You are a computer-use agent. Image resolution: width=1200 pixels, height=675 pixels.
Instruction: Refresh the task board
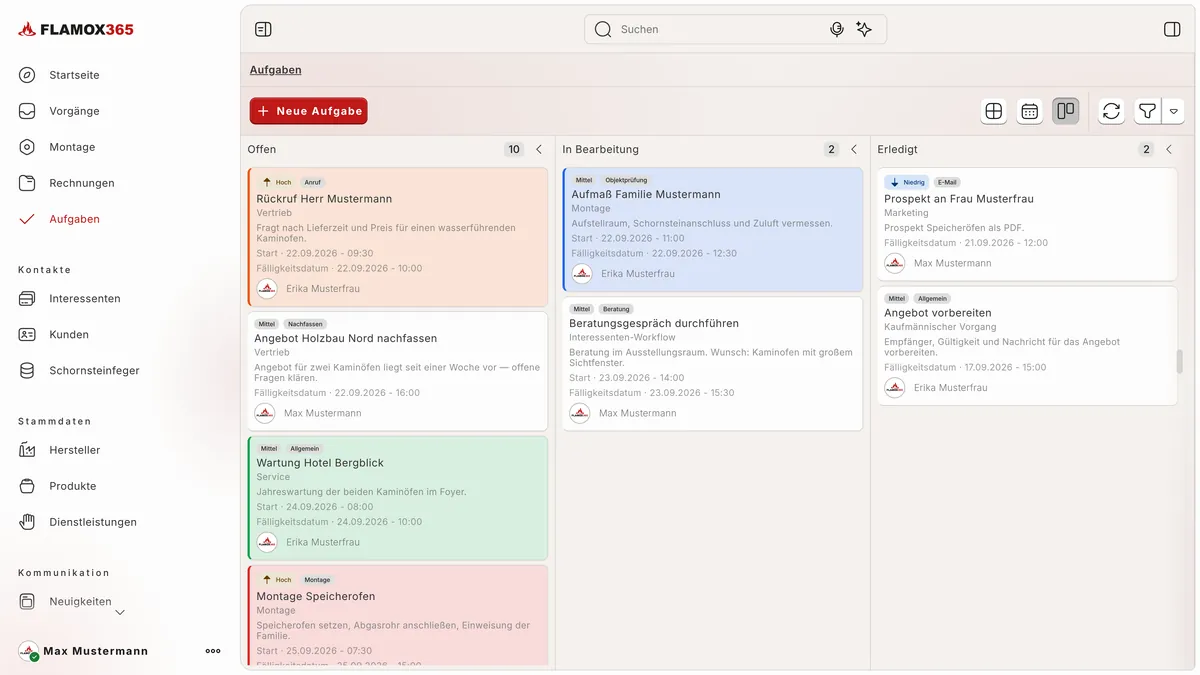coord(1111,111)
